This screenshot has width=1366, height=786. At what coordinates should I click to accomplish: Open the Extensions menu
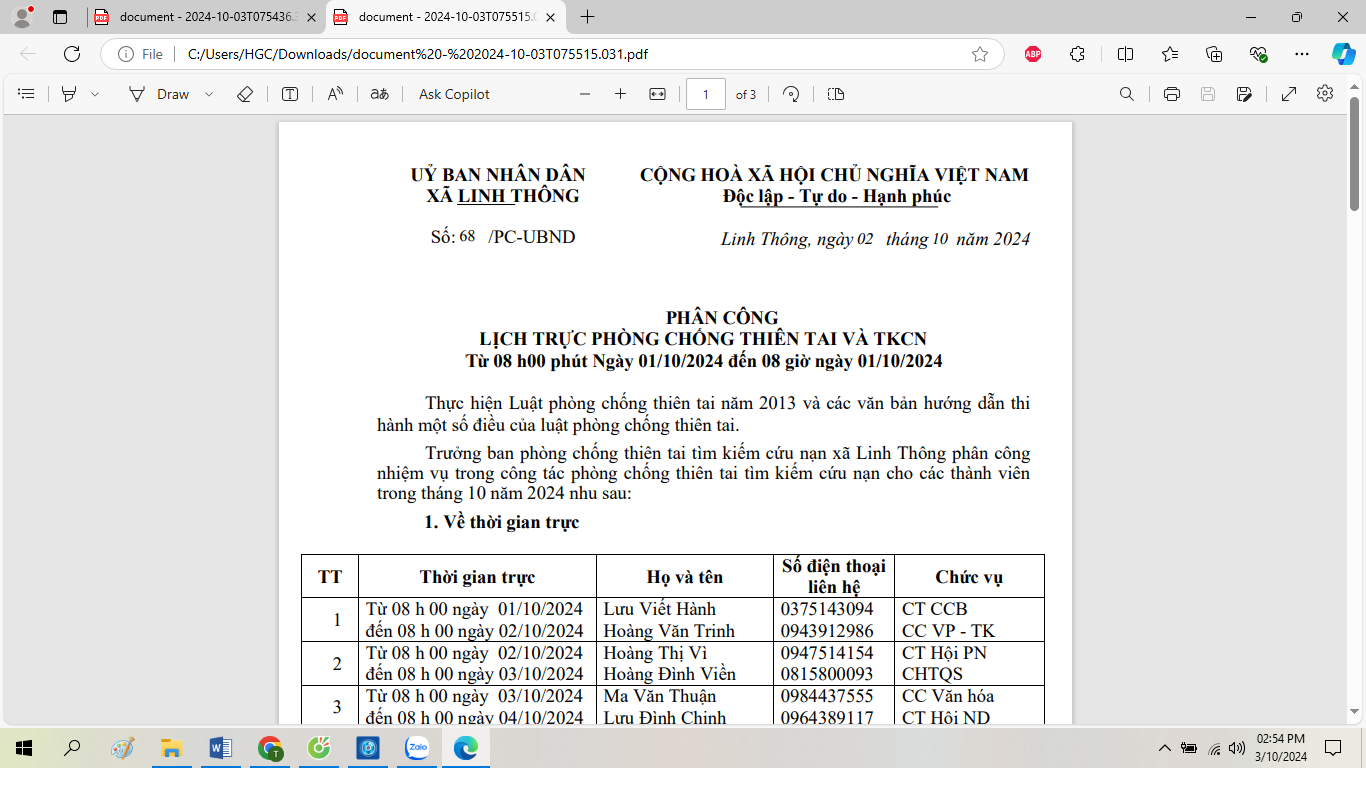click(x=1077, y=54)
